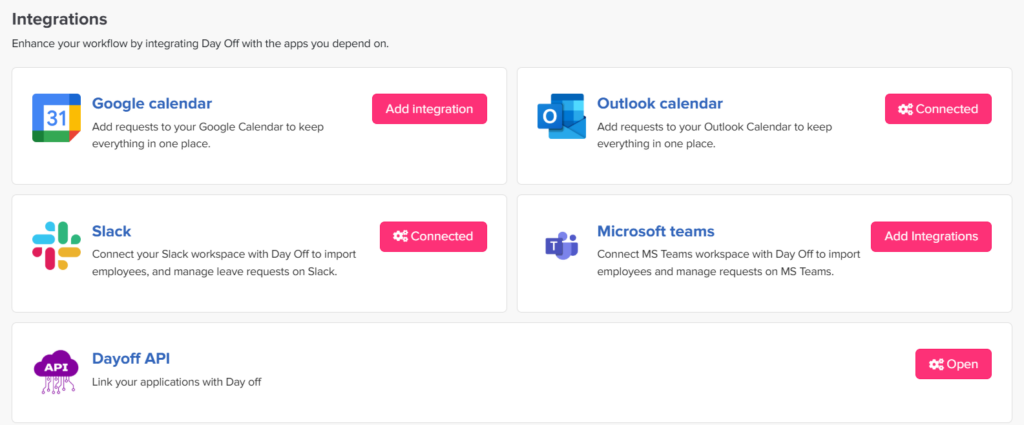
Task: Click the 'Enhance your workflow' subtitle text
Action: click(x=199, y=43)
